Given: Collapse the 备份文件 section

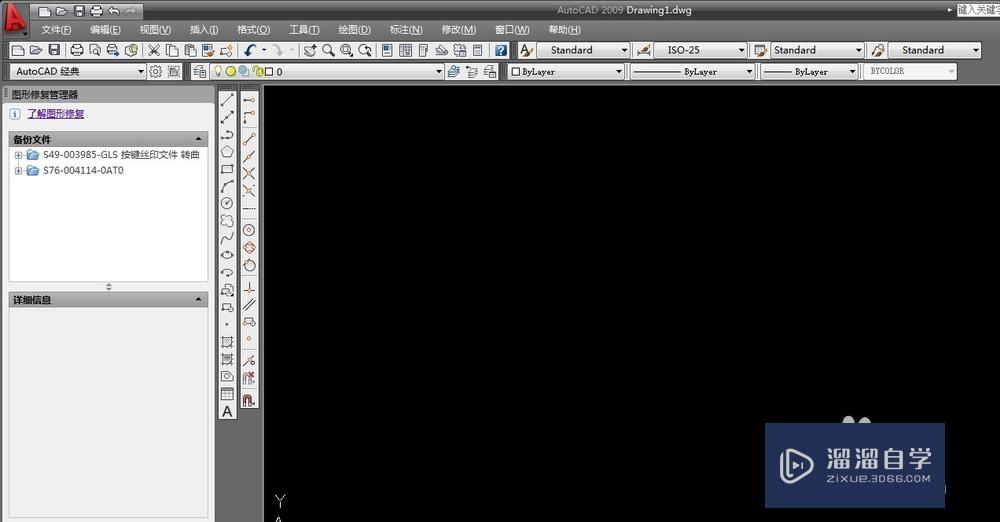Looking at the screenshot, I should 198,139.
